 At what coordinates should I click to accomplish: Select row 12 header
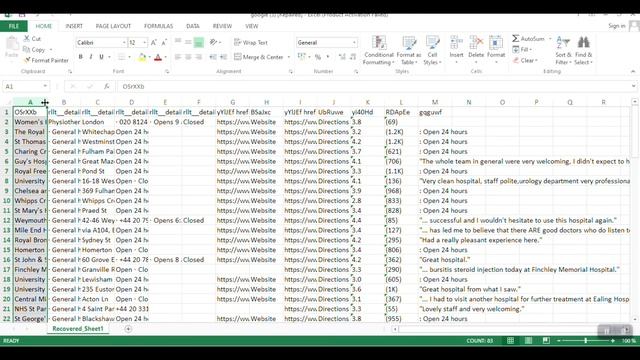pos(7,220)
